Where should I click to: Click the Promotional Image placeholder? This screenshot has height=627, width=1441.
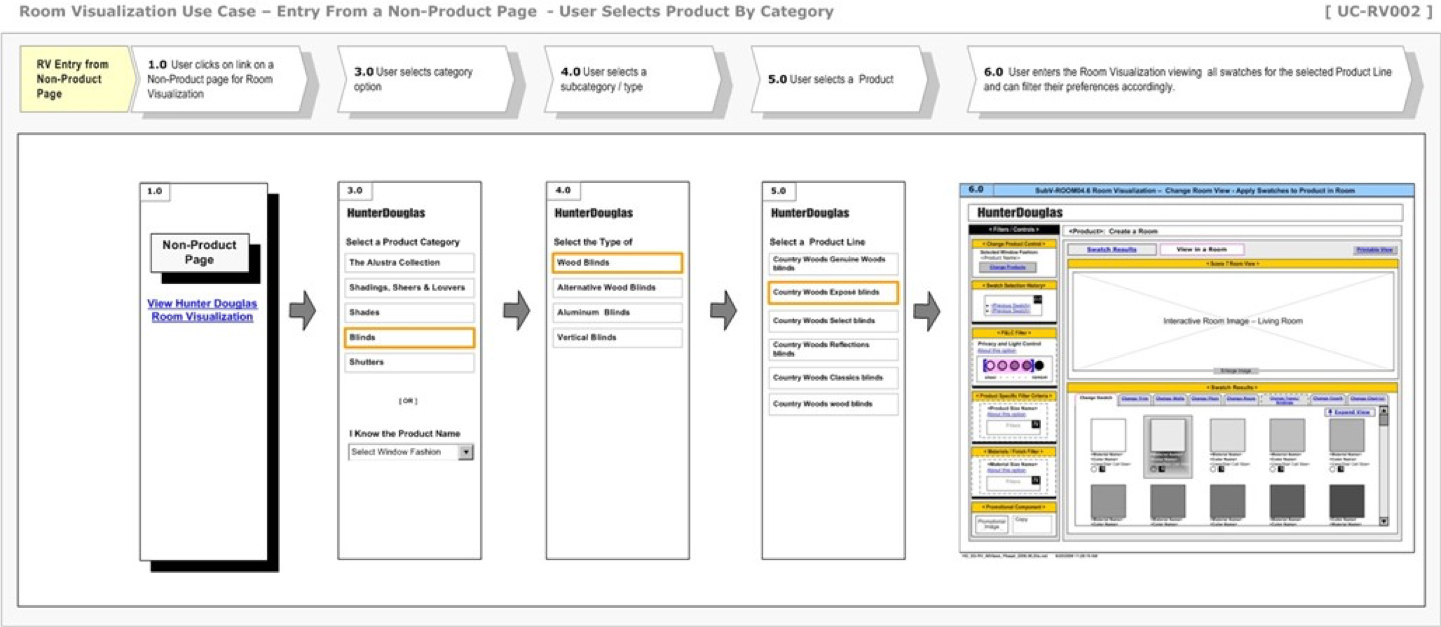click(992, 525)
